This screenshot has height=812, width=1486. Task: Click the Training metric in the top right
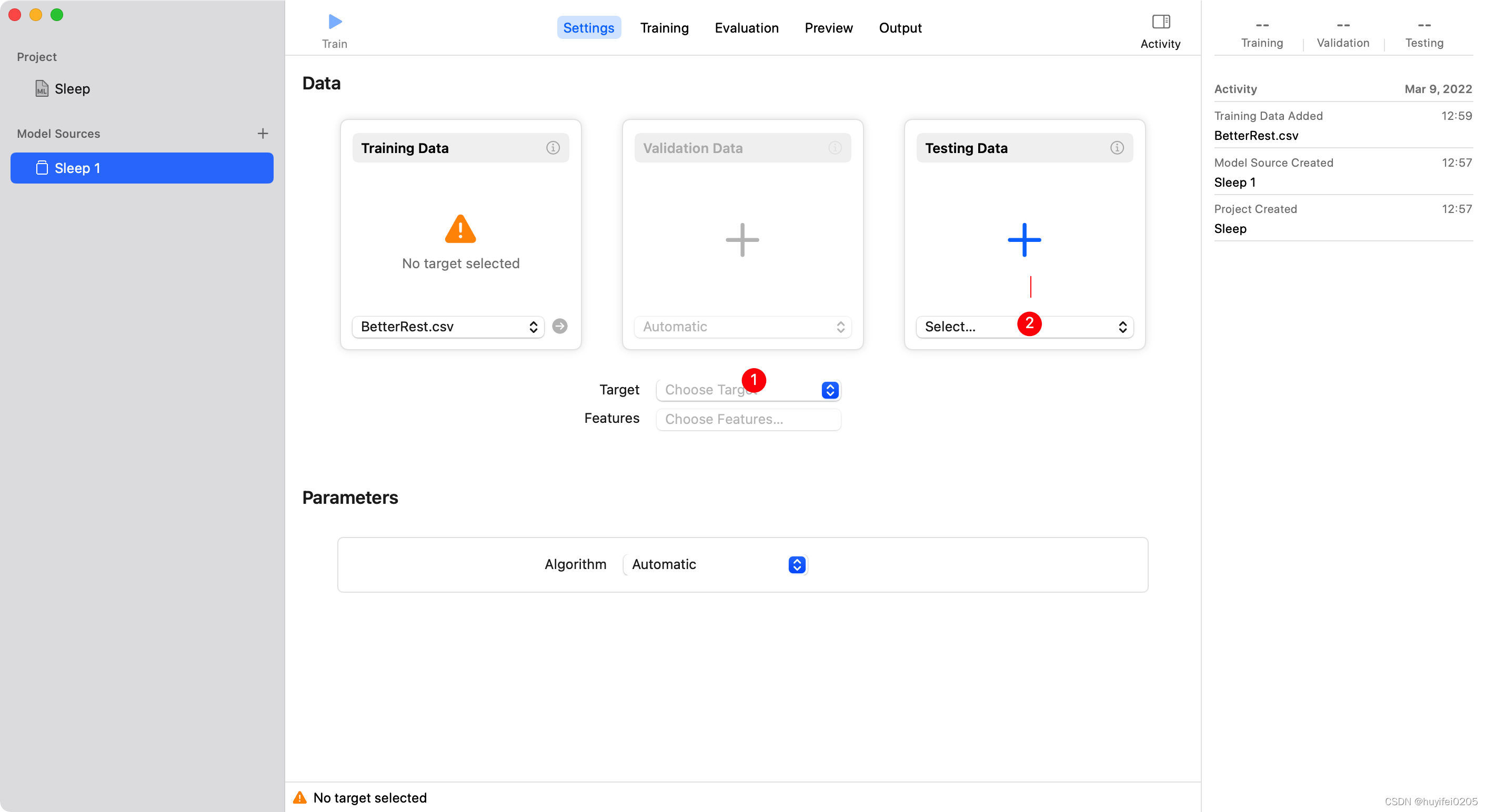click(1262, 35)
